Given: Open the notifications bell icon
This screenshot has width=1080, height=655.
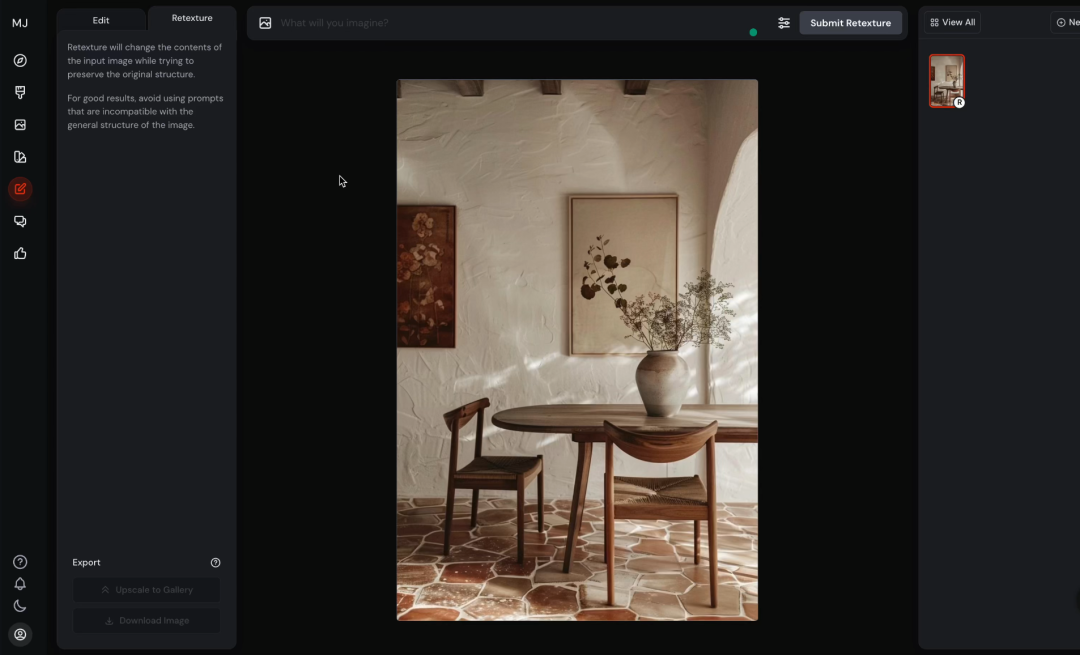Looking at the screenshot, I should point(20,584).
